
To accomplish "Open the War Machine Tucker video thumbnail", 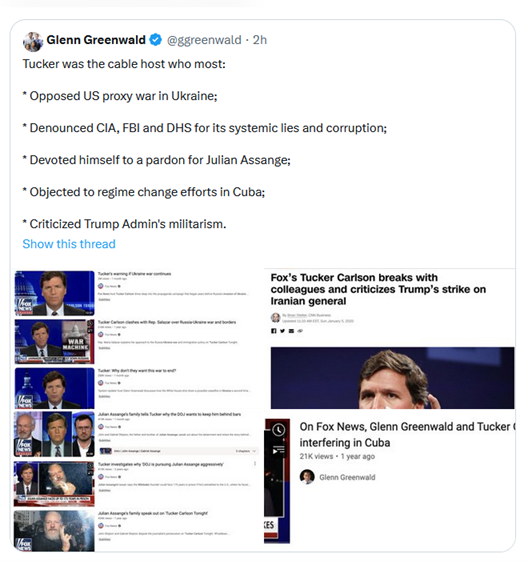I will point(54,342).
